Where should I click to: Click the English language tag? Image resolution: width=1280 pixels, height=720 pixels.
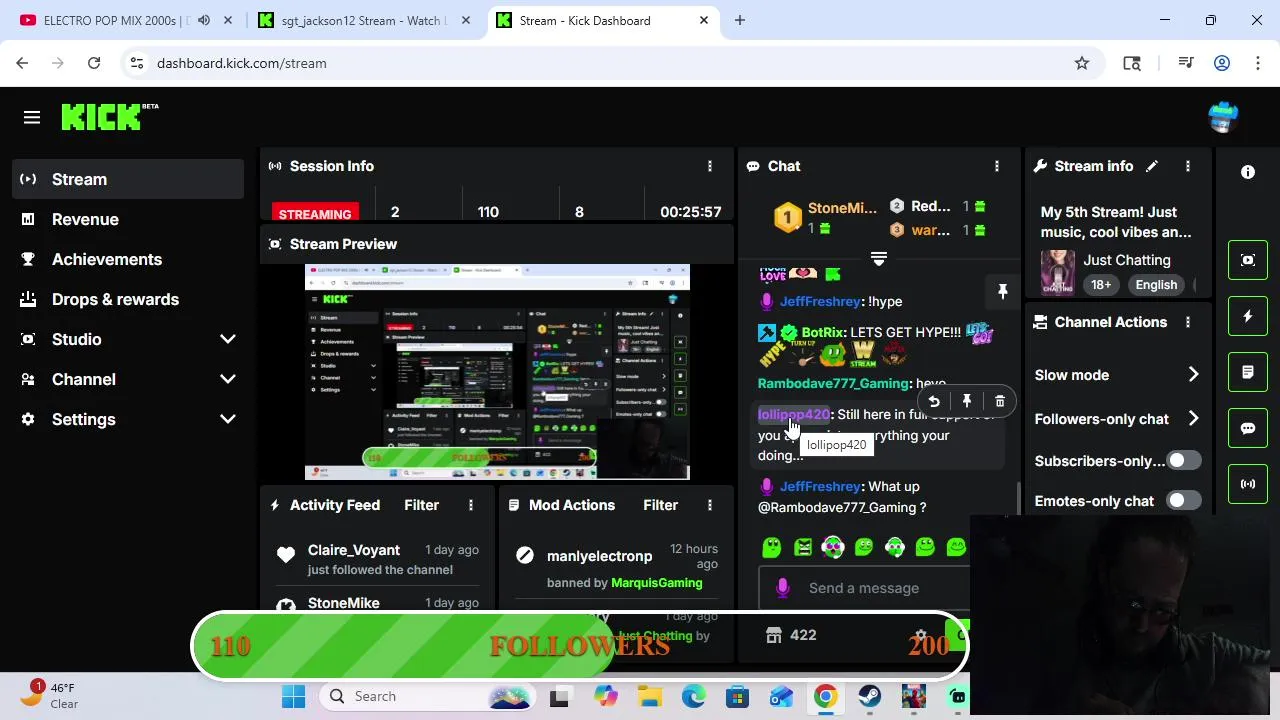[x=1156, y=285]
